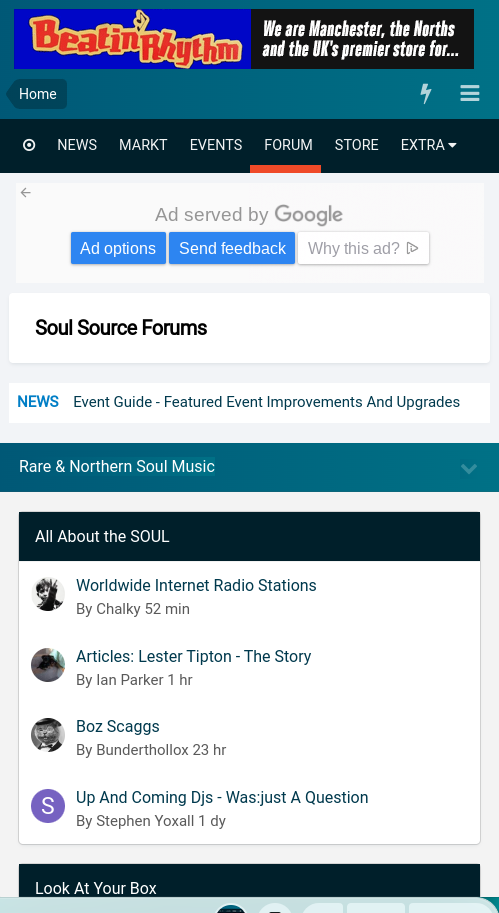The height and width of the screenshot is (913, 499).
Task: Go to the STORE tab
Action: coord(356,145)
